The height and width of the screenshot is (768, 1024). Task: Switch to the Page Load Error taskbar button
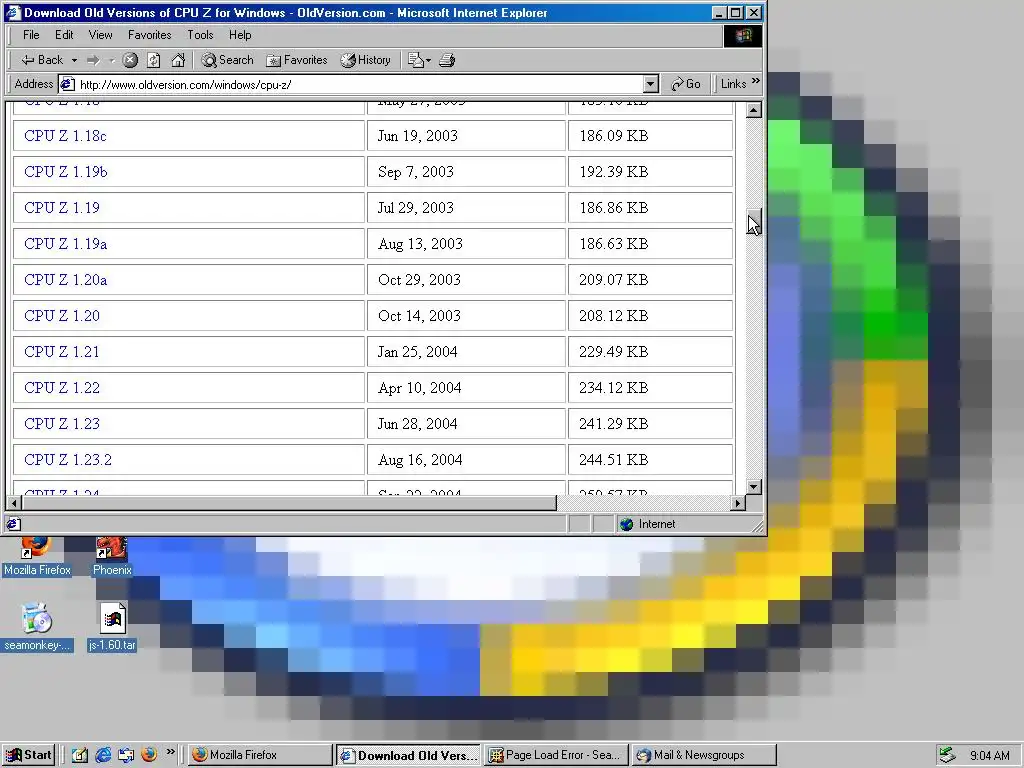pyautogui.click(x=556, y=755)
